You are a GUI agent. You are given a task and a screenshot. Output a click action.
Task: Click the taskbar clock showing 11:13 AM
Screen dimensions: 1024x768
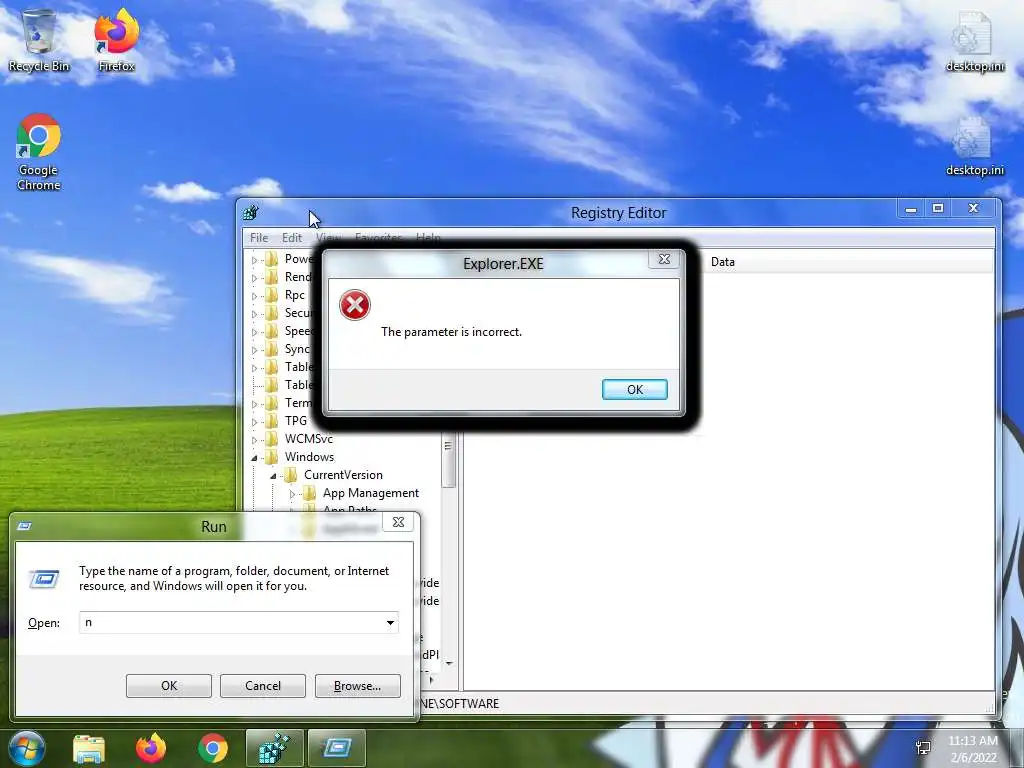pyautogui.click(x=972, y=748)
